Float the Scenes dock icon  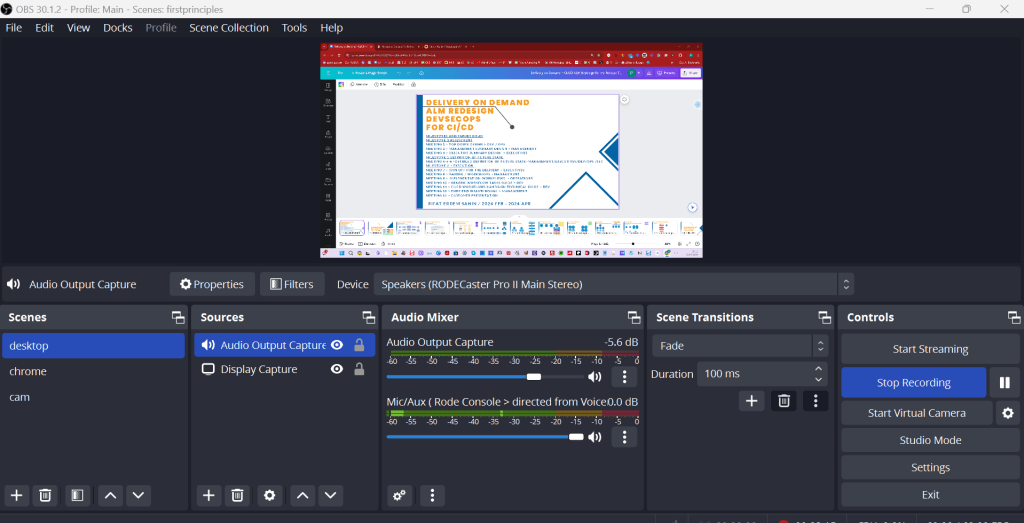click(178, 317)
